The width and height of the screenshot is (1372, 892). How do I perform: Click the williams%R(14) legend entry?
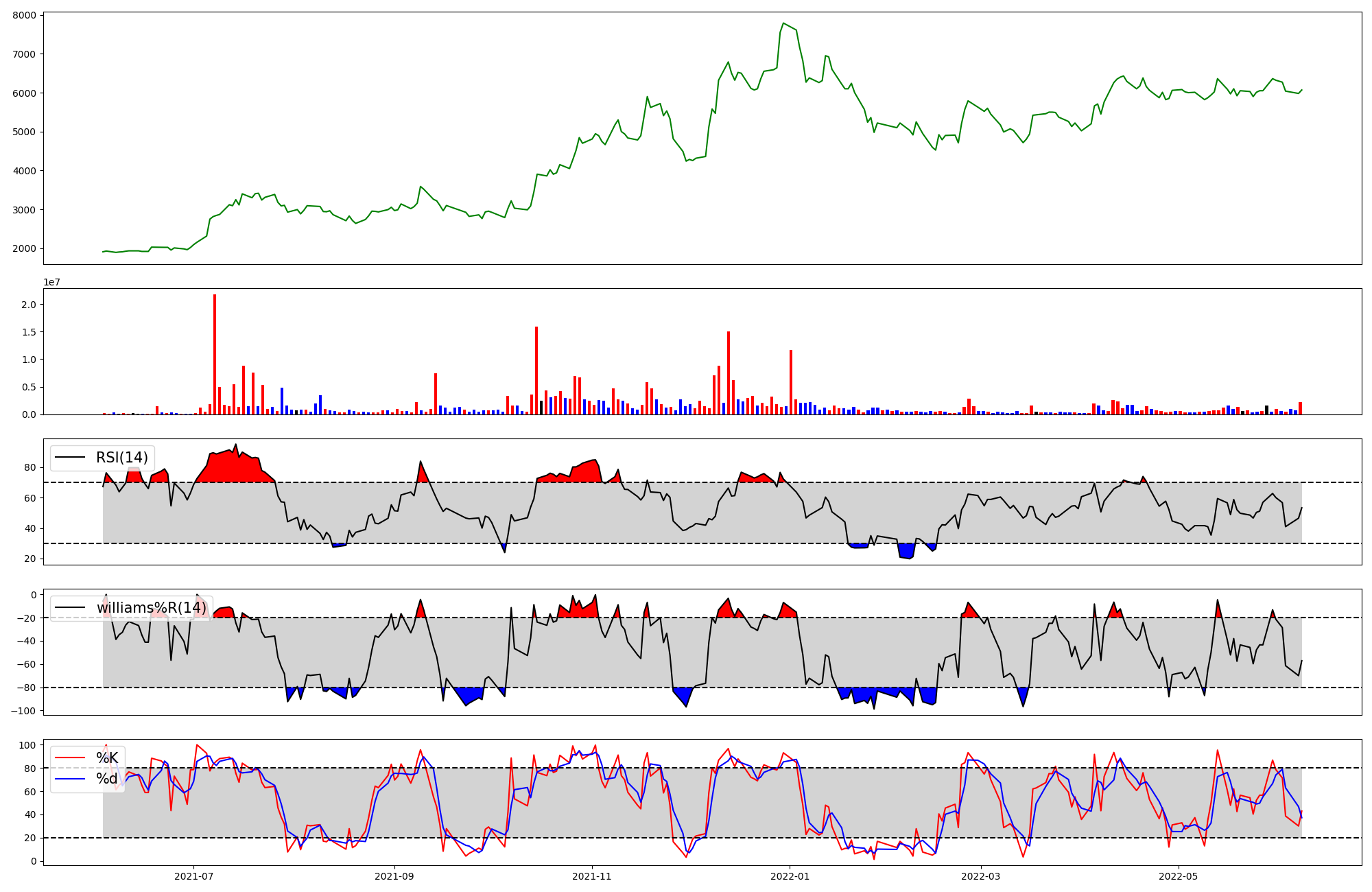tap(151, 608)
